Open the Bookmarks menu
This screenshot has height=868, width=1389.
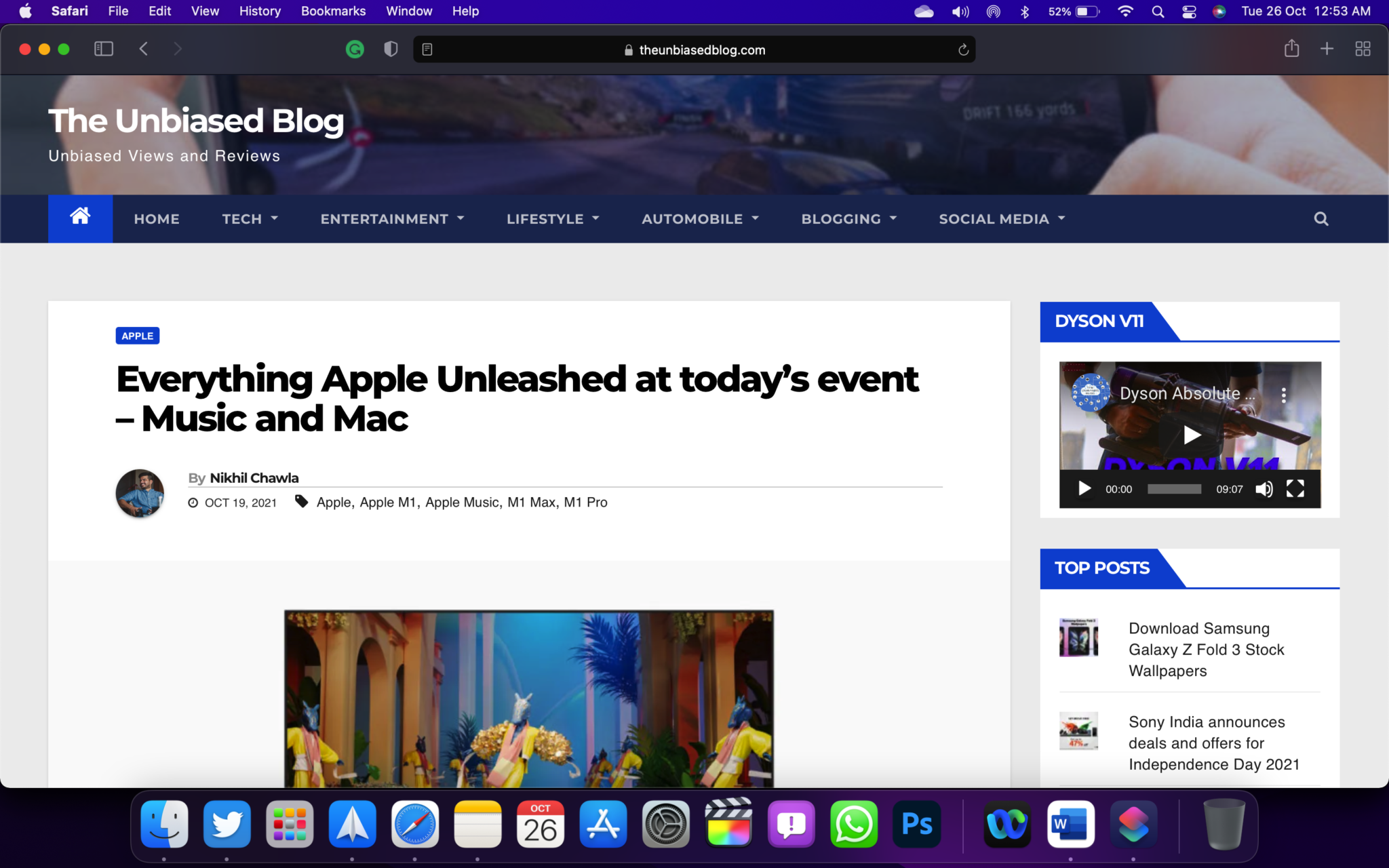[x=333, y=12]
